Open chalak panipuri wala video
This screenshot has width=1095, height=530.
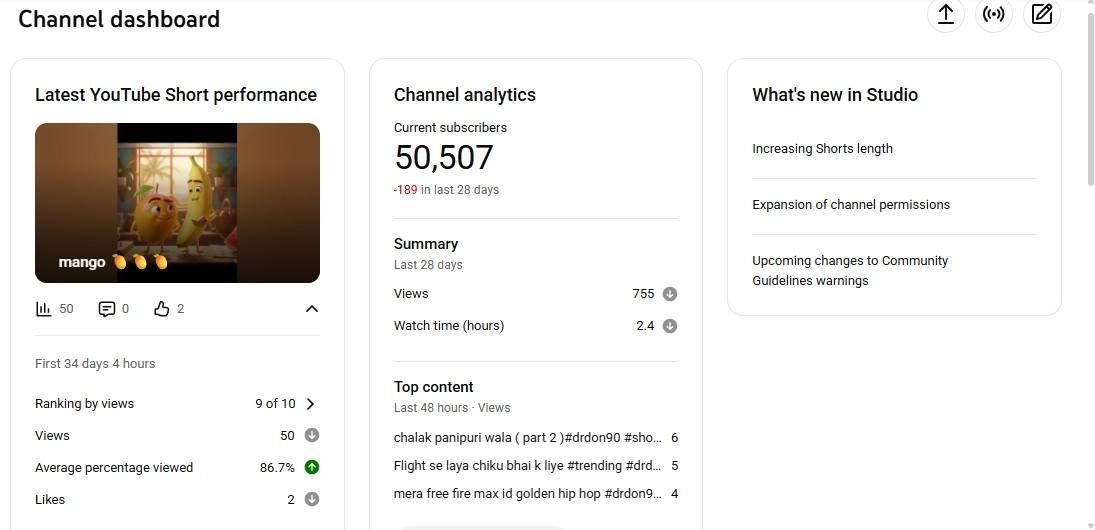click(527, 438)
